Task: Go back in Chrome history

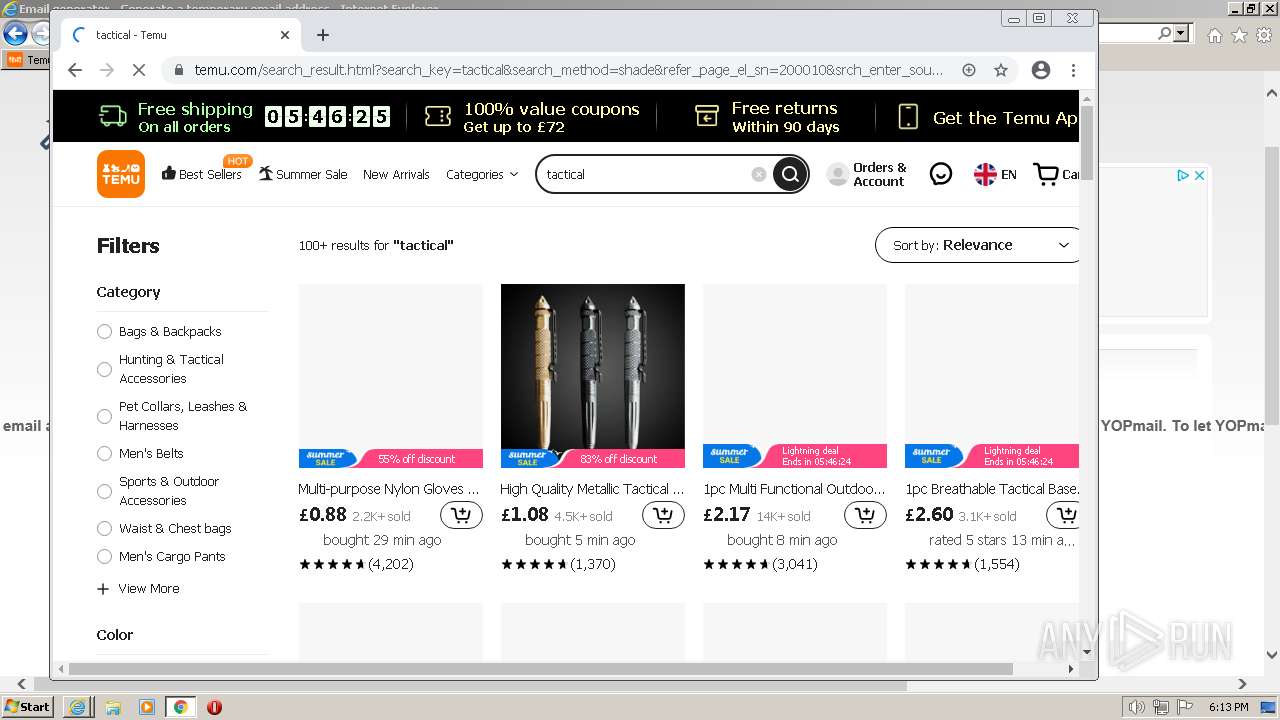Action: [x=75, y=70]
